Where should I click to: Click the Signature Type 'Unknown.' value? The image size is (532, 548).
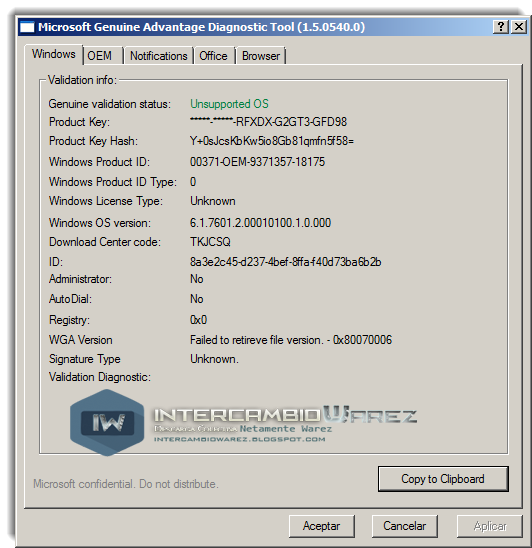[214, 359]
